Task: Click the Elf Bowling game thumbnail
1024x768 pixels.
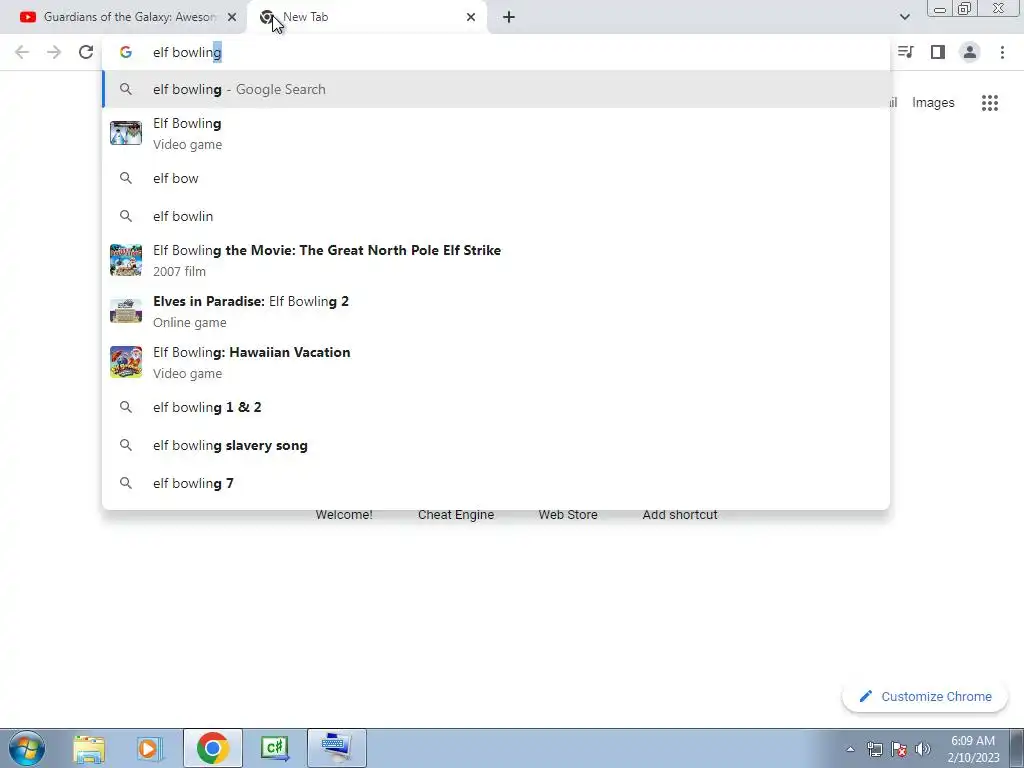Action: point(125,133)
